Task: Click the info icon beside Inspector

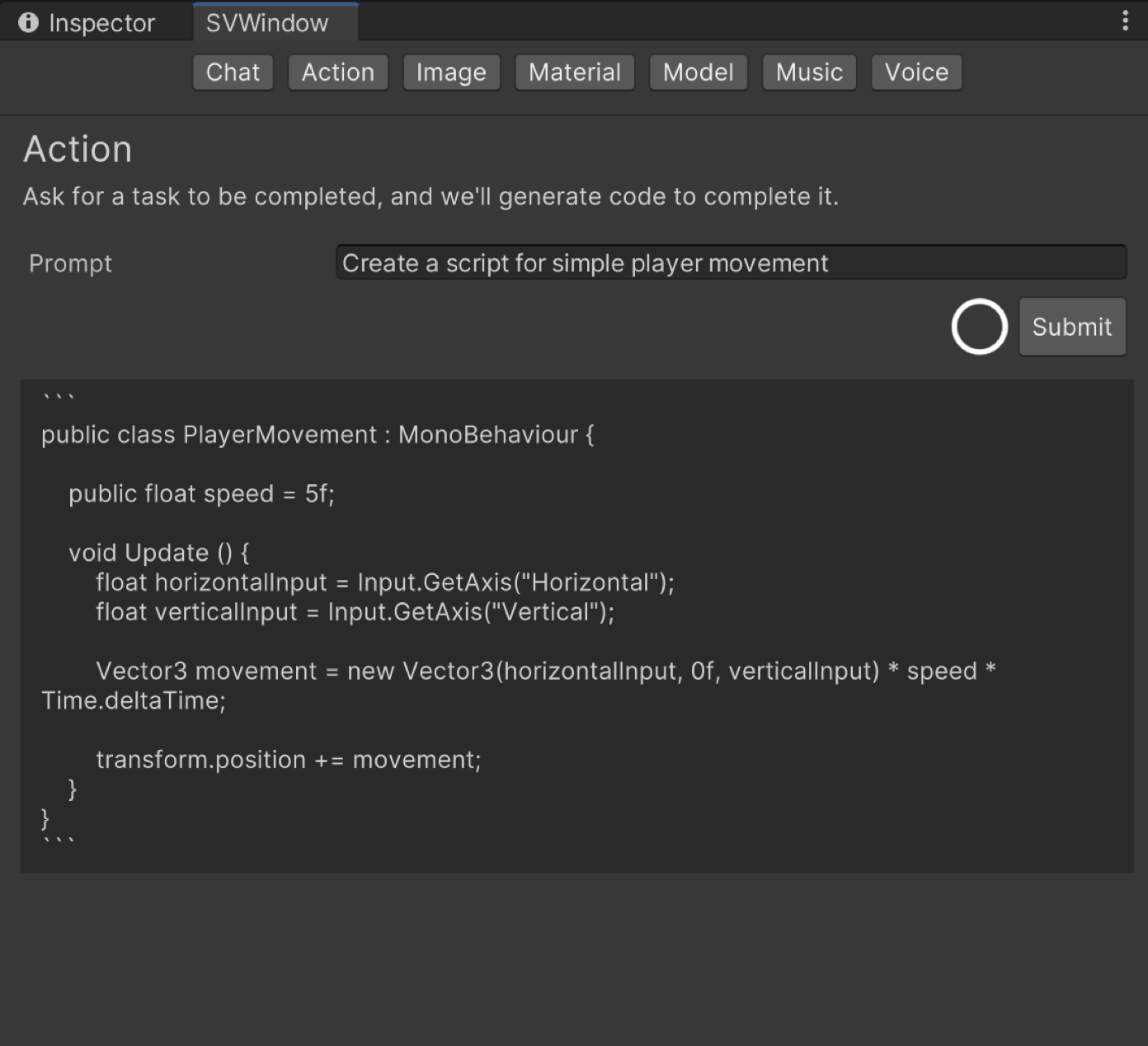Action: (28, 22)
